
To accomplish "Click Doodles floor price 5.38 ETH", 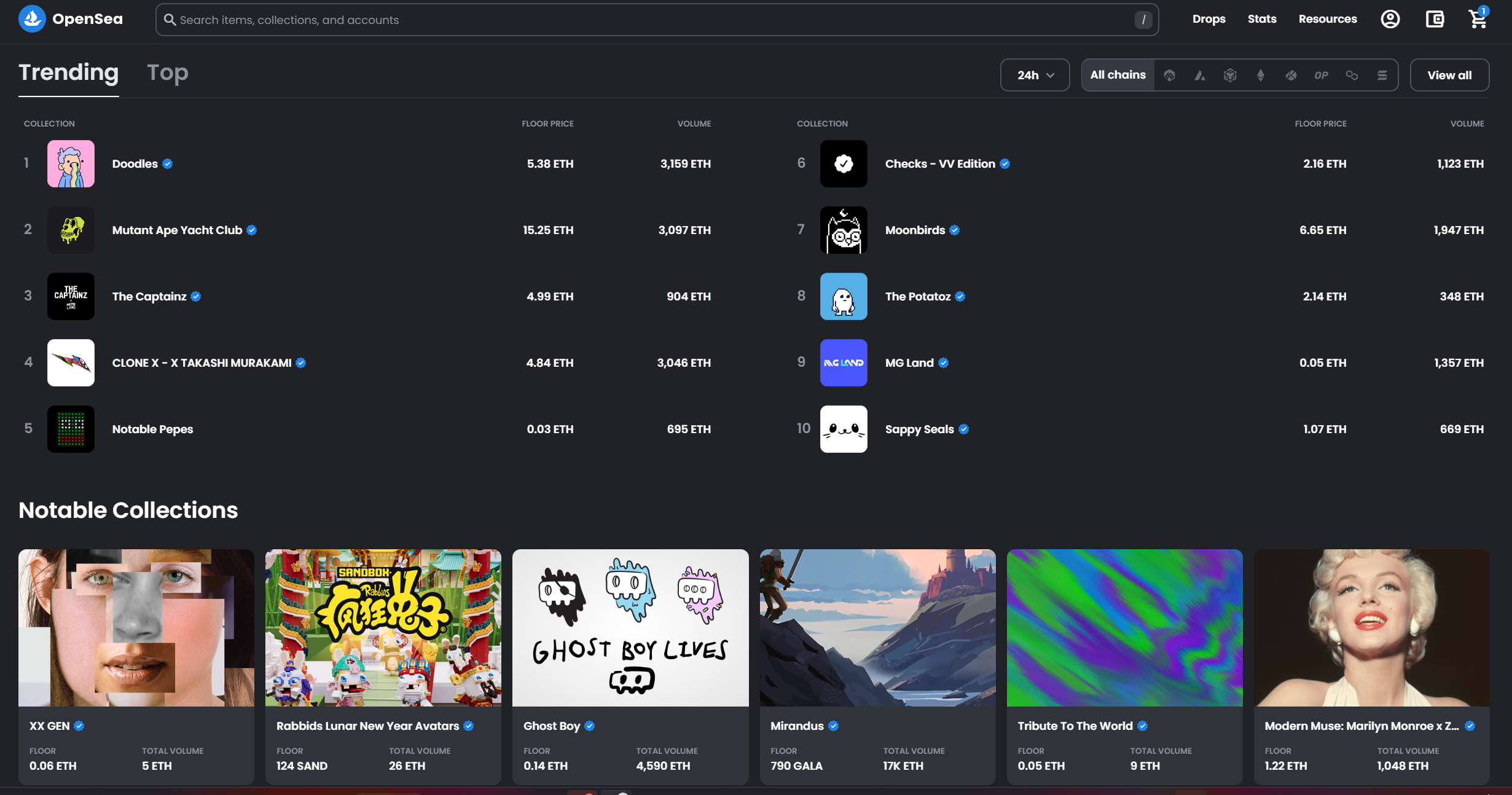I will (x=550, y=164).
